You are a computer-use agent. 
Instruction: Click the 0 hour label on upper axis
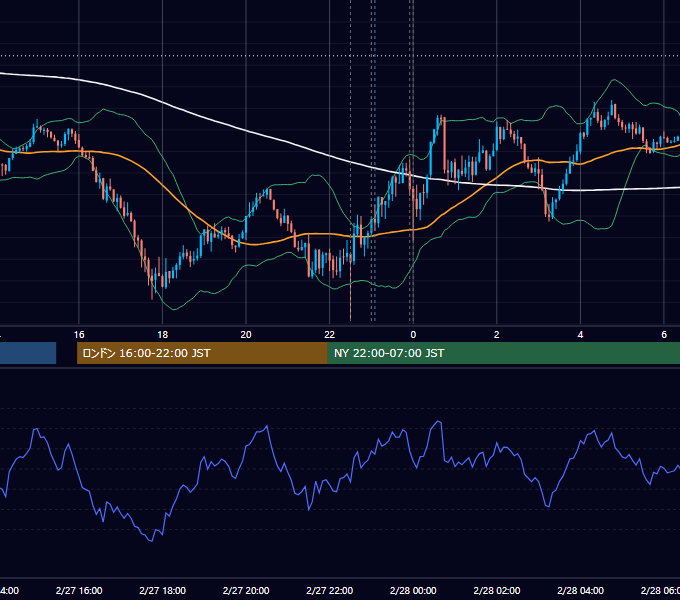[x=413, y=335]
